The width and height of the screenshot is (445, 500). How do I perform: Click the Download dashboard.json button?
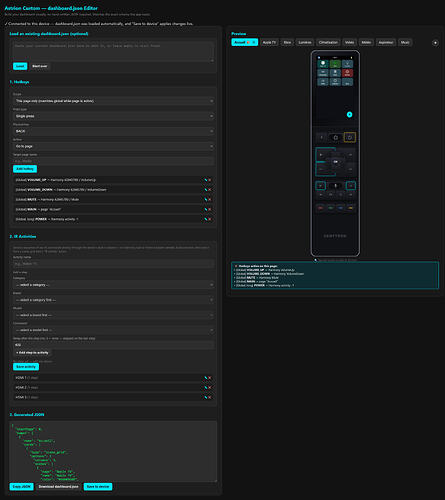(x=58, y=487)
